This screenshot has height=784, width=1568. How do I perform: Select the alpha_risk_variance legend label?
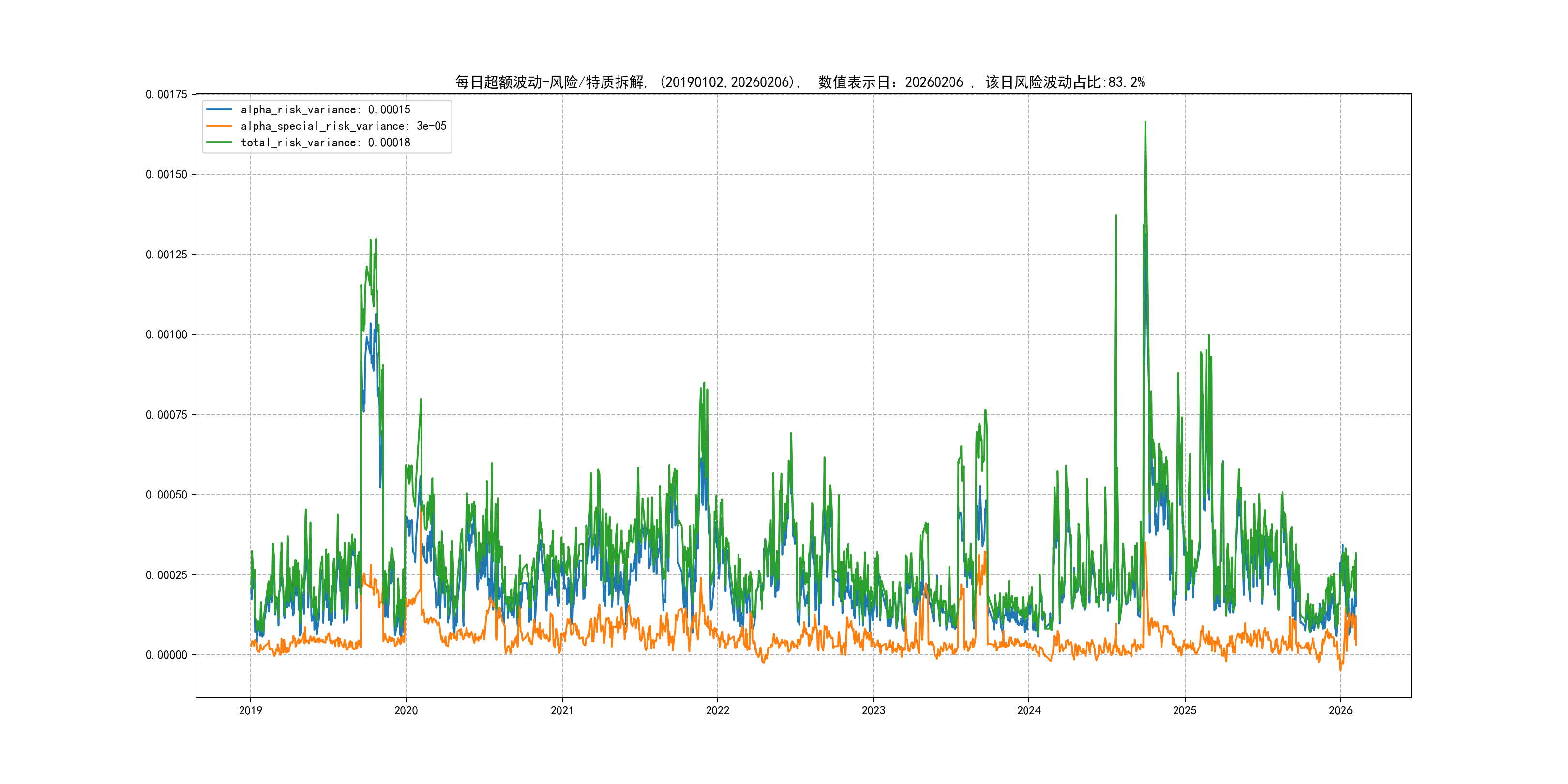(x=325, y=109)
